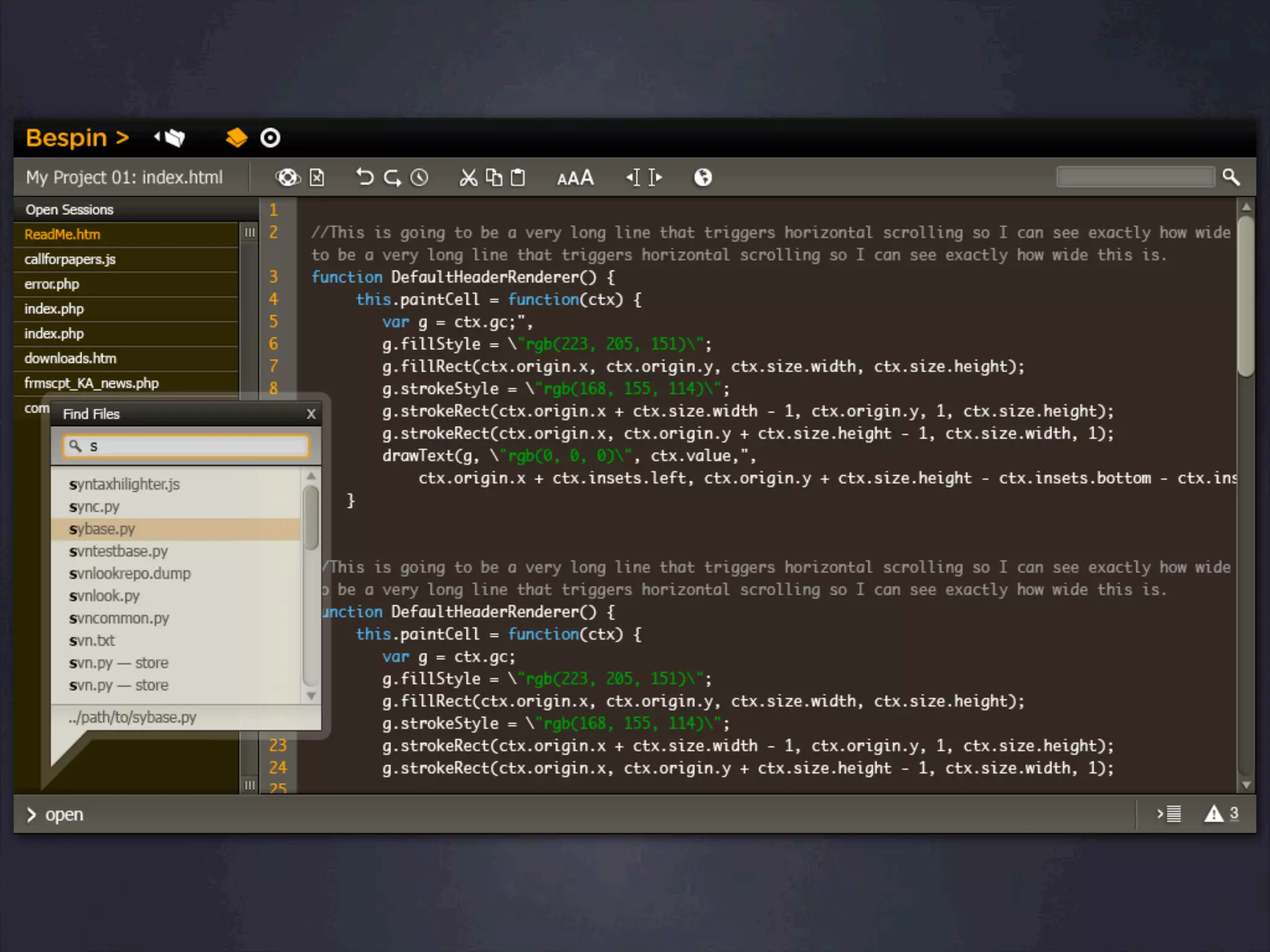
Task: Click the globe preview icon
Action: (x=703, y=178)
